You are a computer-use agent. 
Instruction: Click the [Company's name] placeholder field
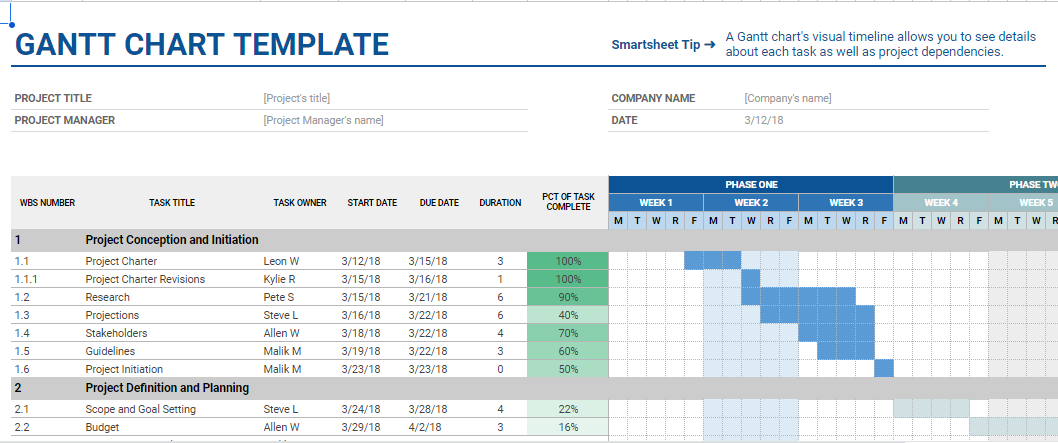click(x=787, y=98)
